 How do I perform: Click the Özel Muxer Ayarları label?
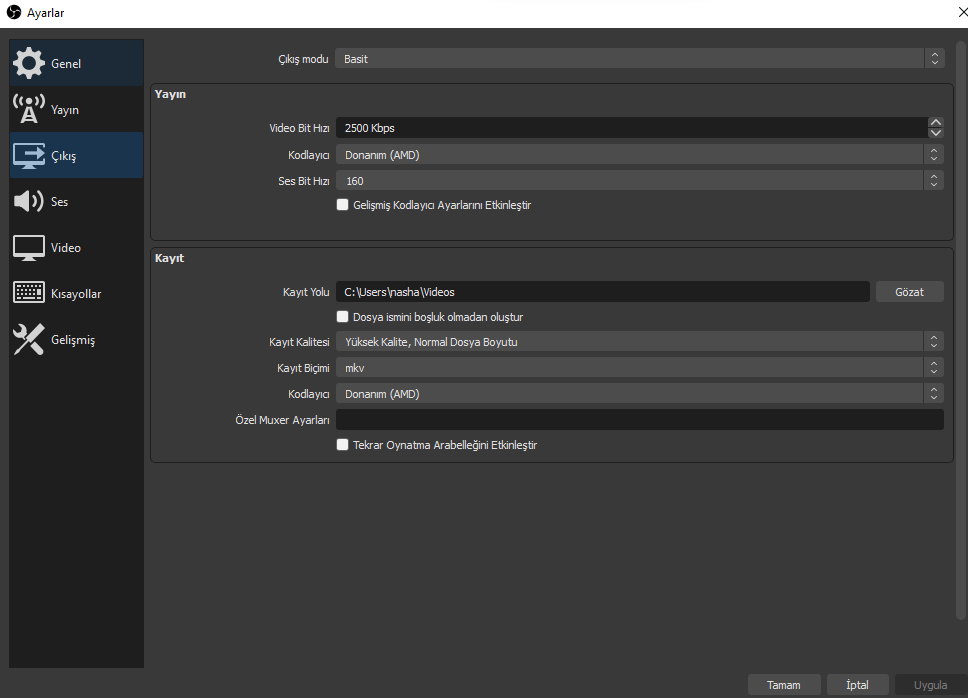[282, 420]
